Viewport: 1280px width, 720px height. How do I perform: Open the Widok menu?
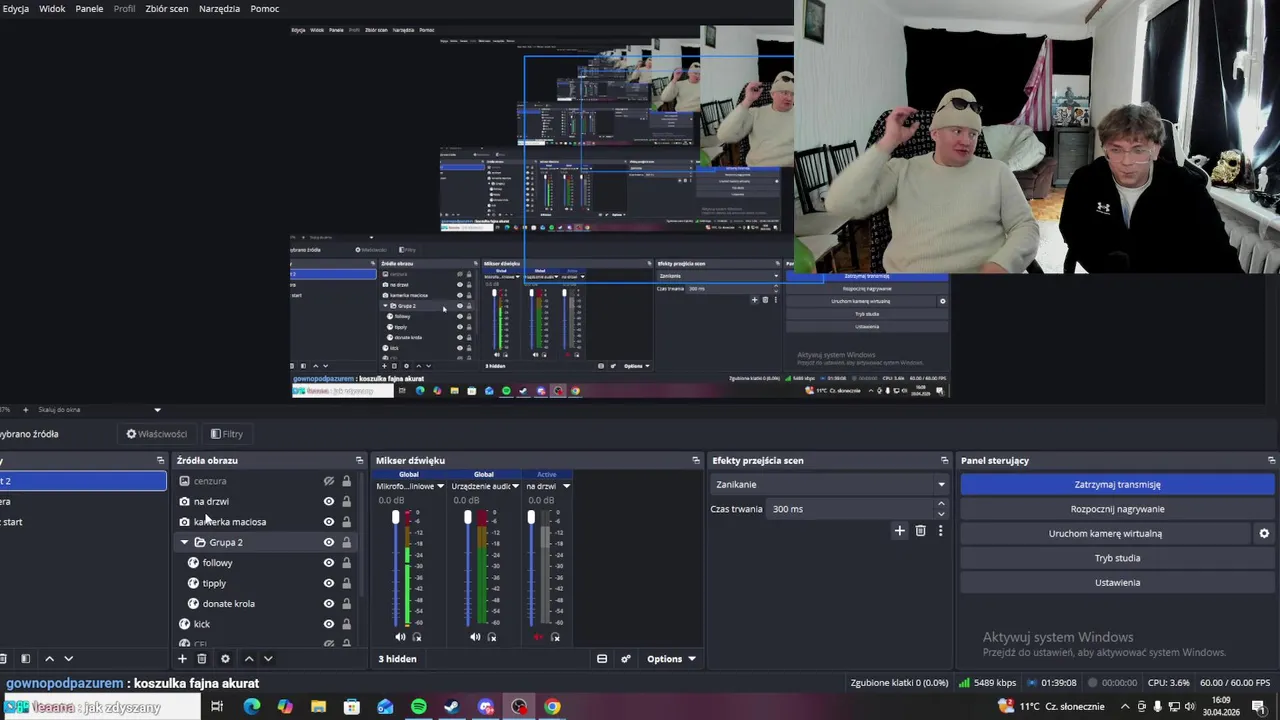[52, 9]
